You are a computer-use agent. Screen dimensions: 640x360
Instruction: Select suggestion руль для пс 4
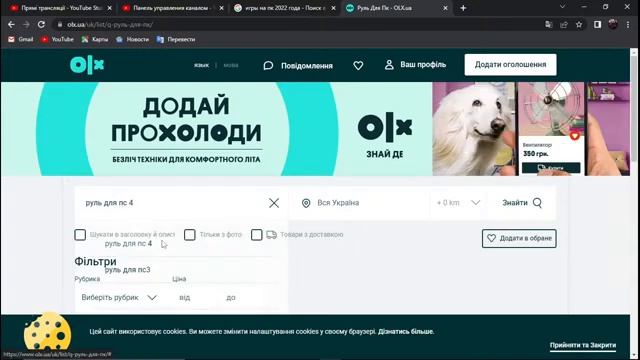pyautogui.click(x=128, y=244)
